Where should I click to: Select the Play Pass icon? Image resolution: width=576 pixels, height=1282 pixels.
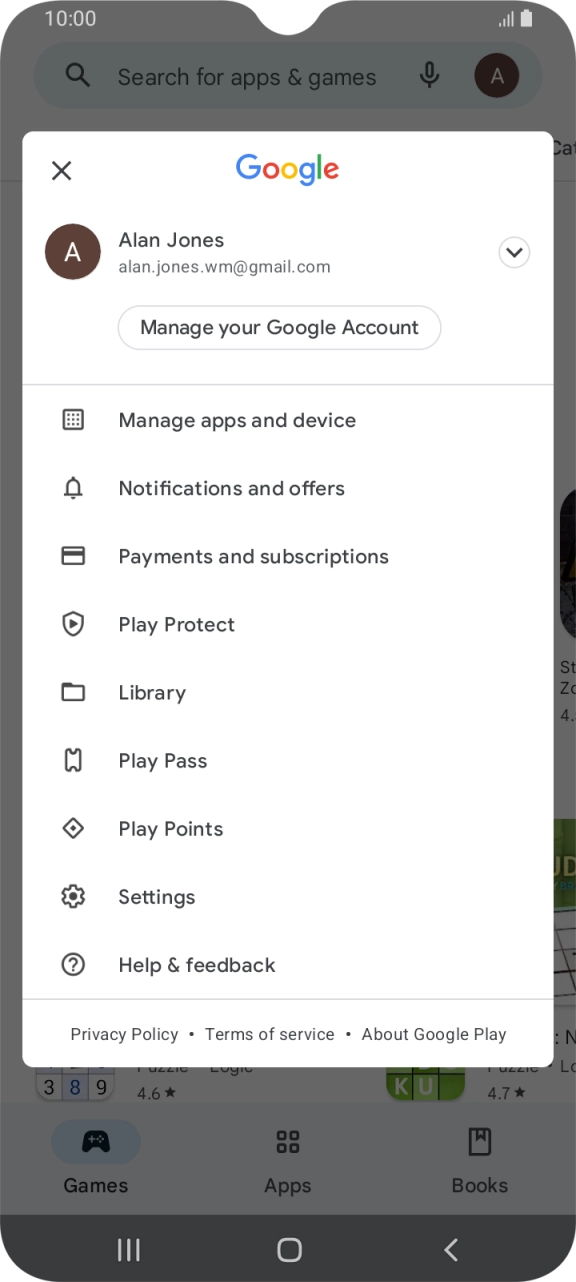(73, 760)
